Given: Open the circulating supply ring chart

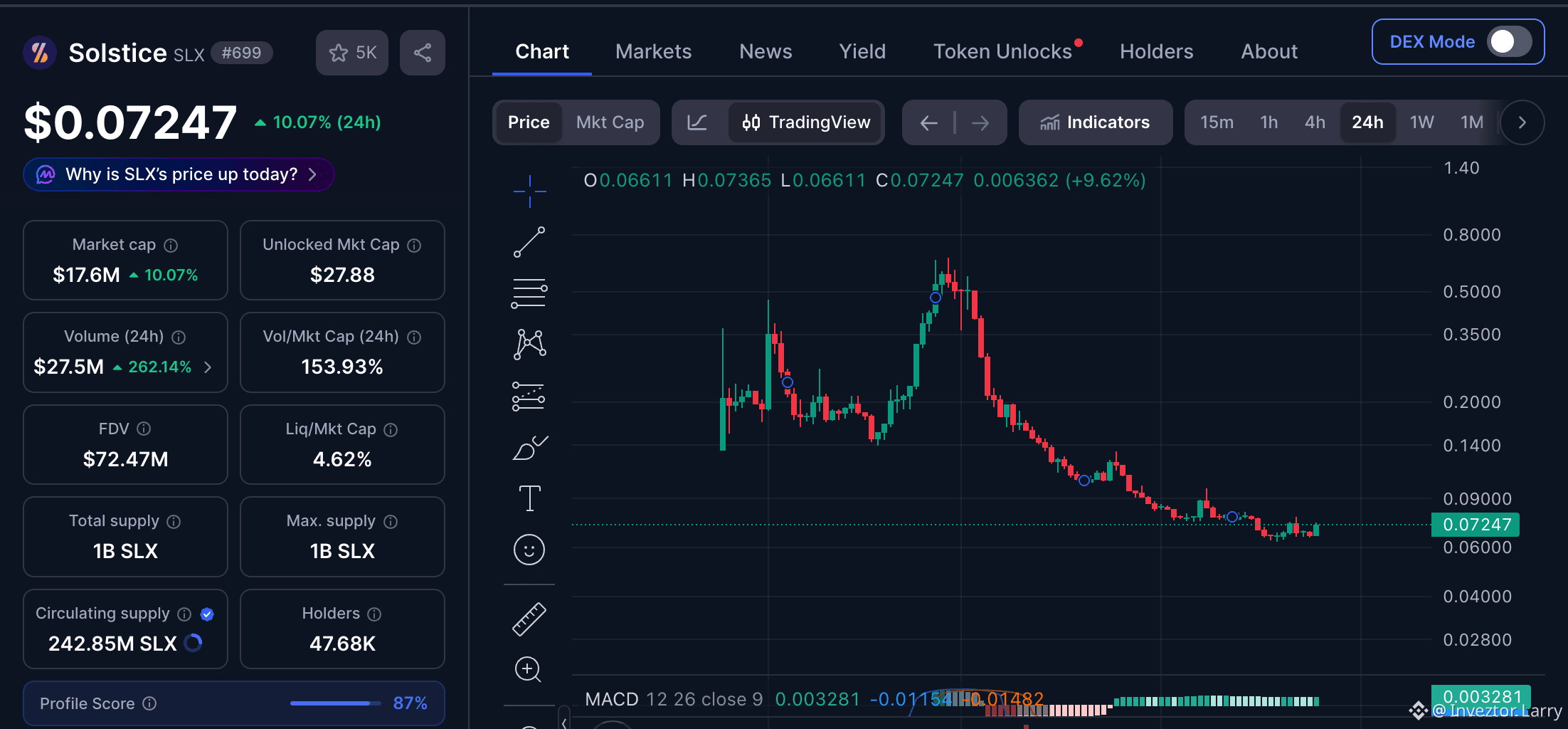Looking at the screenshot, I should tap(194, 643).
